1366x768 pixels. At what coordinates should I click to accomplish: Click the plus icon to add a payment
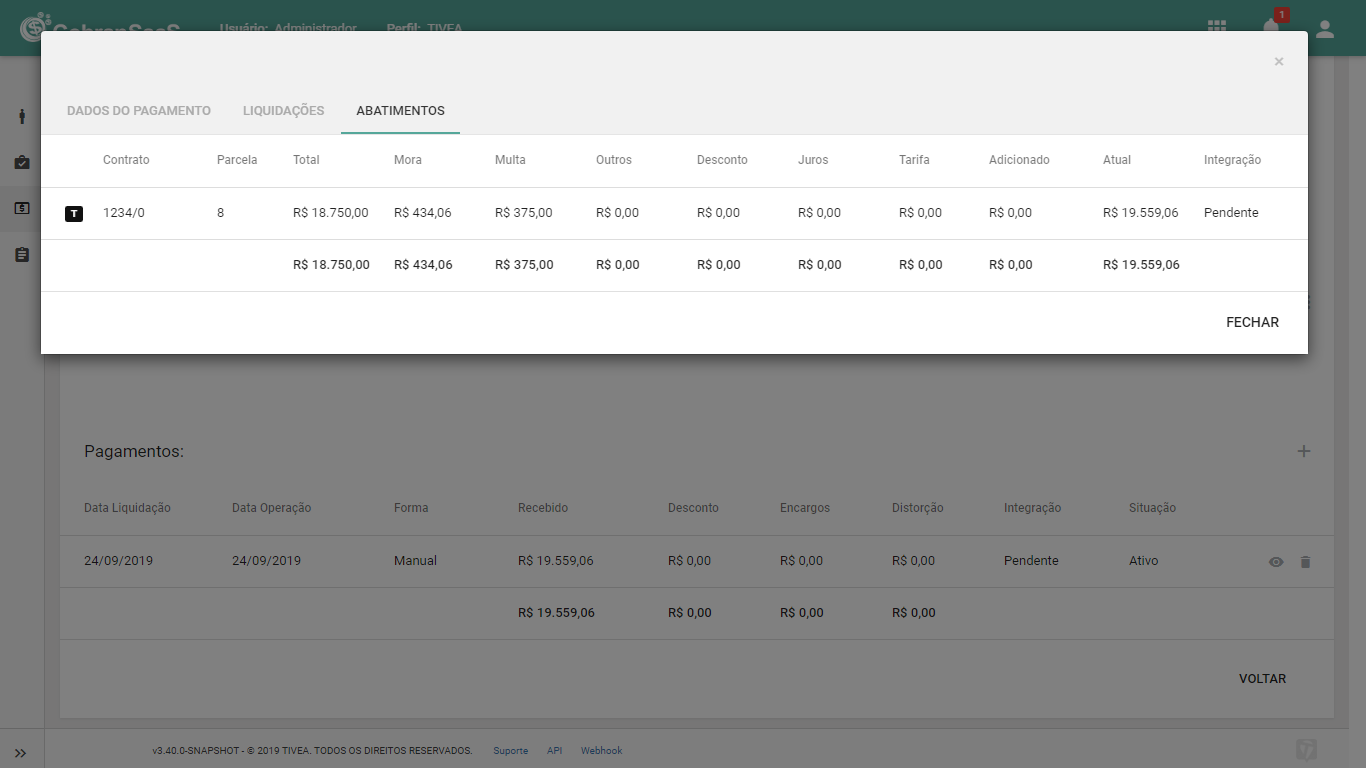(1304, 451)
